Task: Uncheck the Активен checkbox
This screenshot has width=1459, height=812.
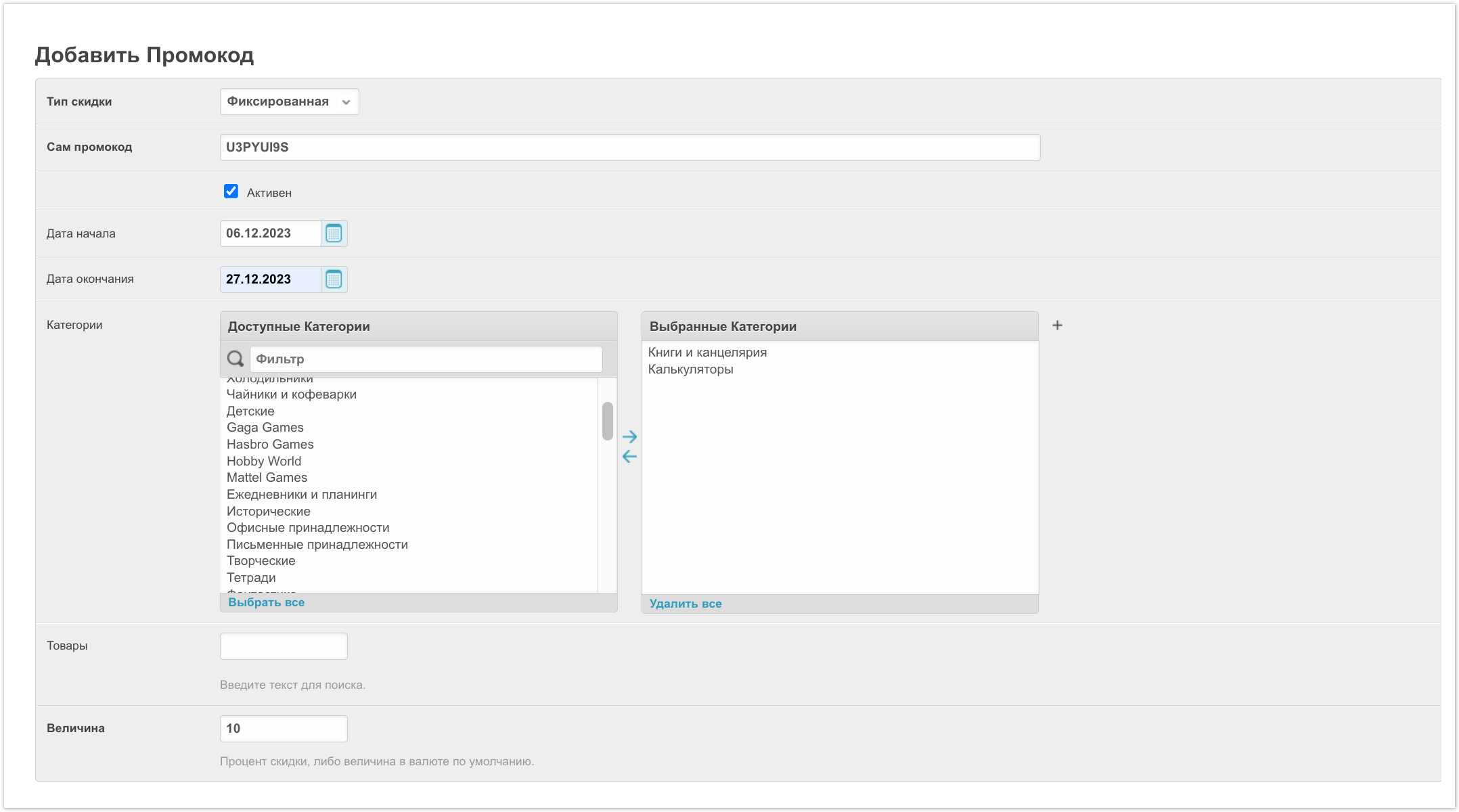Action: pos(231,191)
